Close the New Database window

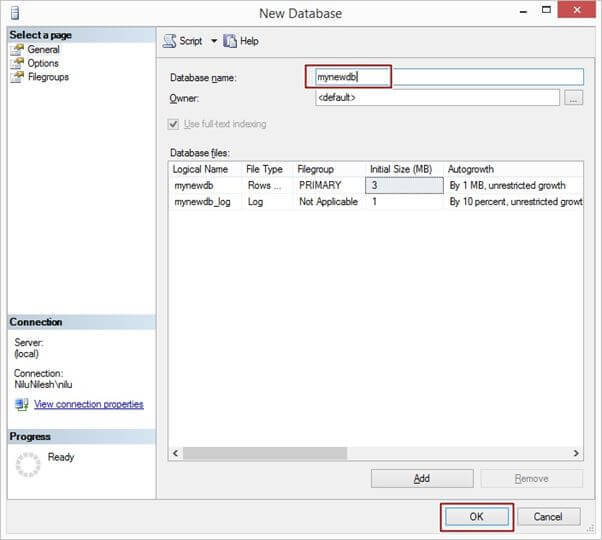coord(576,10)
